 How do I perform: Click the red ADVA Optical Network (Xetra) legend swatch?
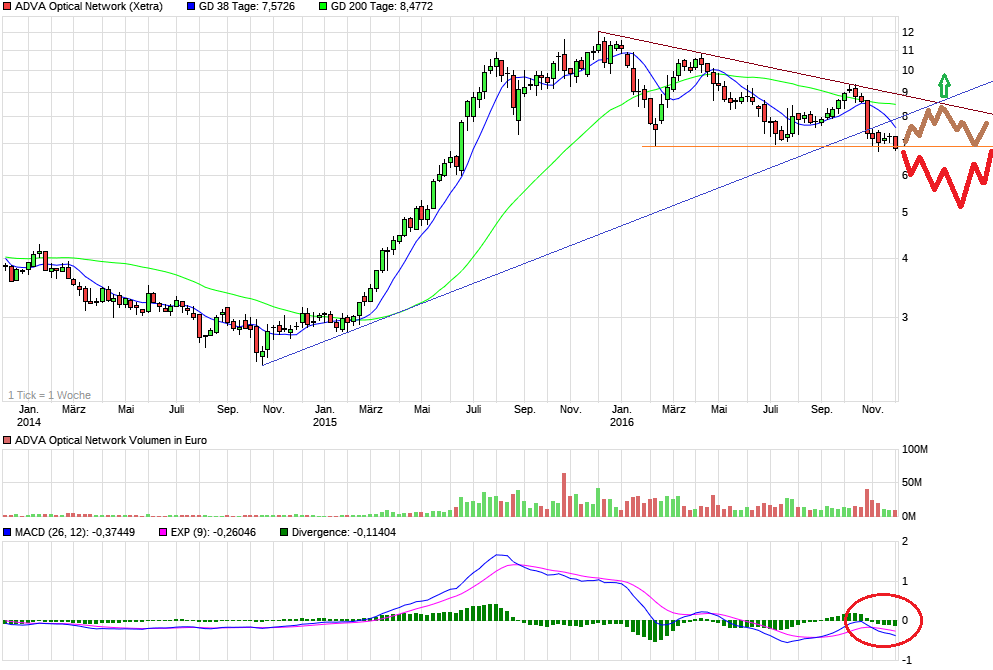click(7, 6)
